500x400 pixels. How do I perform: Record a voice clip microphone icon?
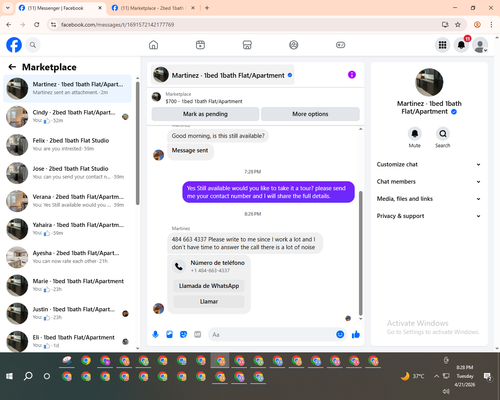(155, 334)
